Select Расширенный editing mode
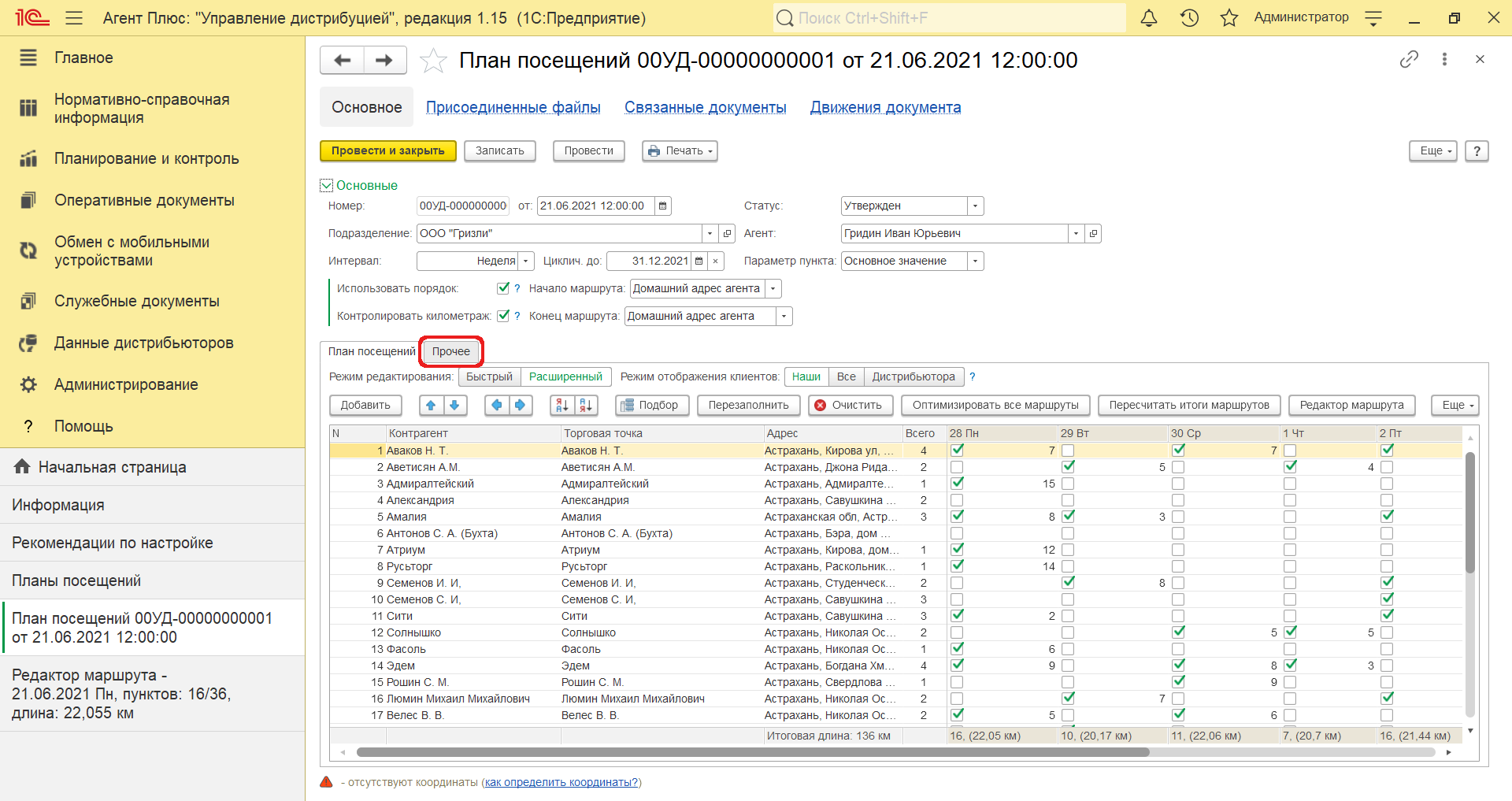The width and height of the screenshot is (1512, 801). [565, 376]
